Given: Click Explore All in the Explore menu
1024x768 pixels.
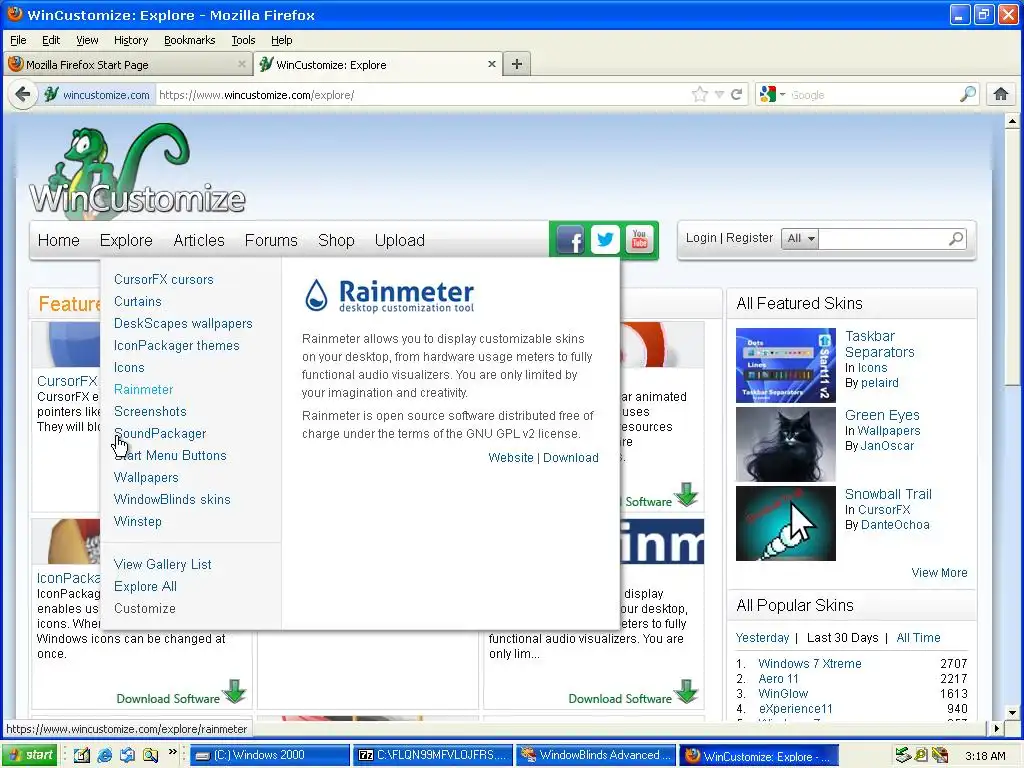Looking at the screenshot, I should point(145,586).
